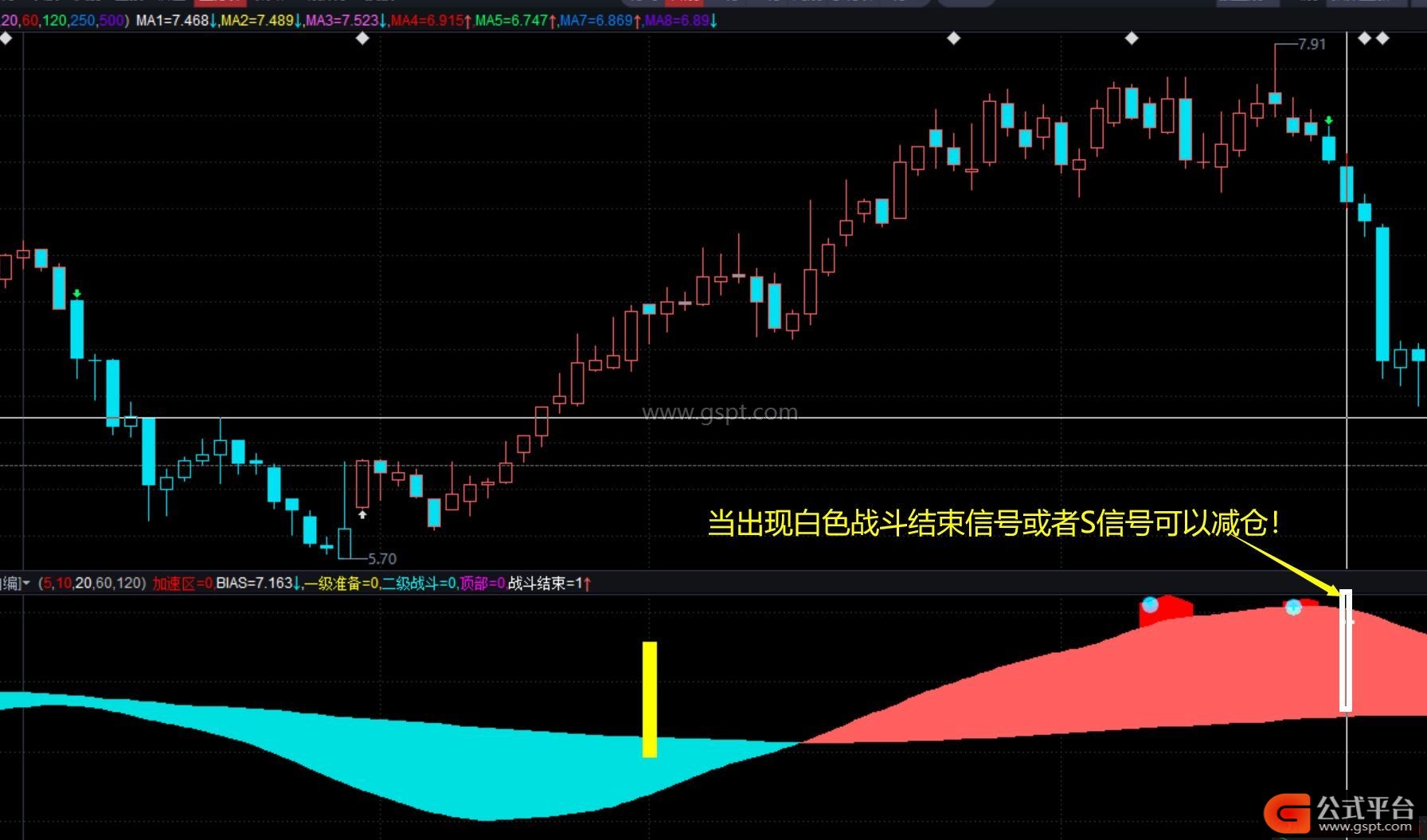Click the white up-arrow signal below the candle
Screen dimensions: 1427x840
pos(362,515)
